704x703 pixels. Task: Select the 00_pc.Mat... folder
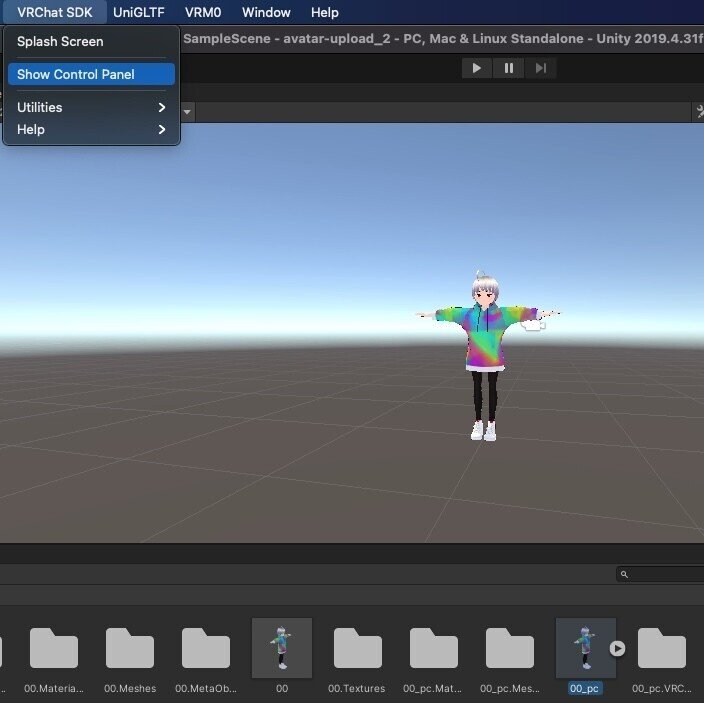point(434,648)
